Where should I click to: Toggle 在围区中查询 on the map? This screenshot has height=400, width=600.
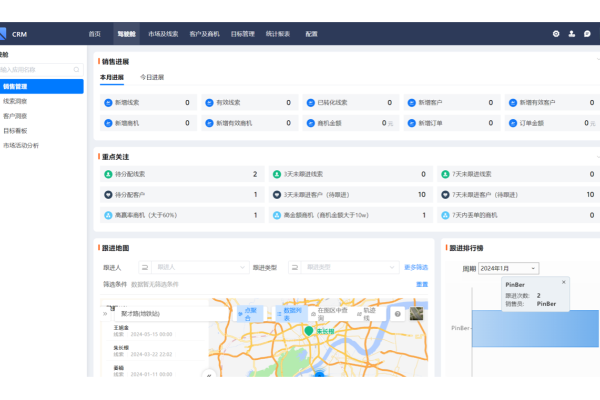point(330,314)
